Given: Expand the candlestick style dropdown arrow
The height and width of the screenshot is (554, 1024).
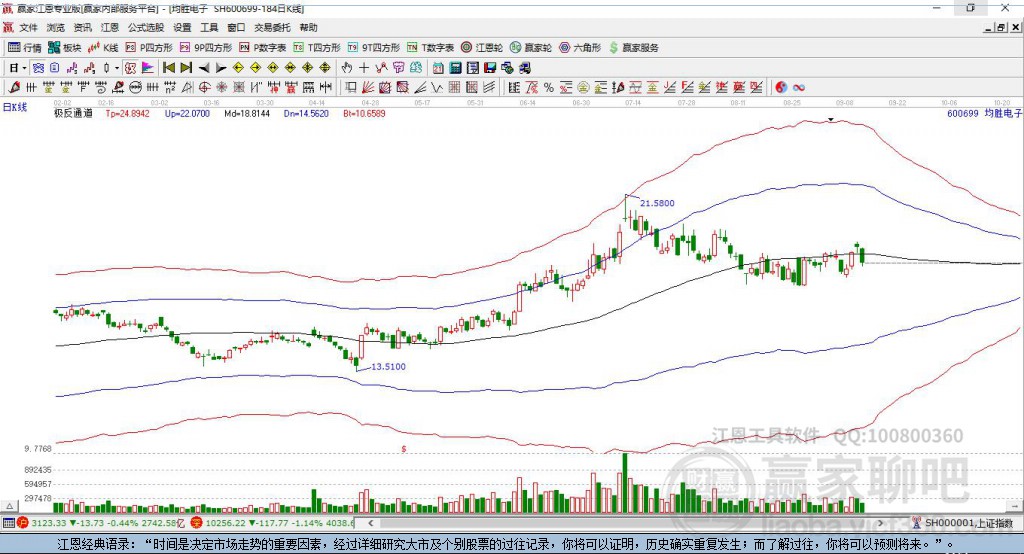Looking at the screenshot, I should point(117,68).
